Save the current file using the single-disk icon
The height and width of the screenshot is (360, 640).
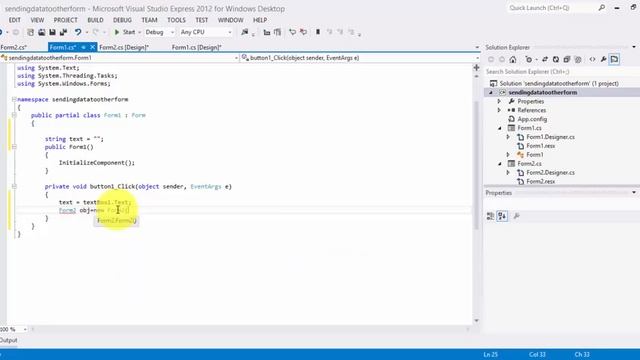pyautogui.click(x=52, y=32)
